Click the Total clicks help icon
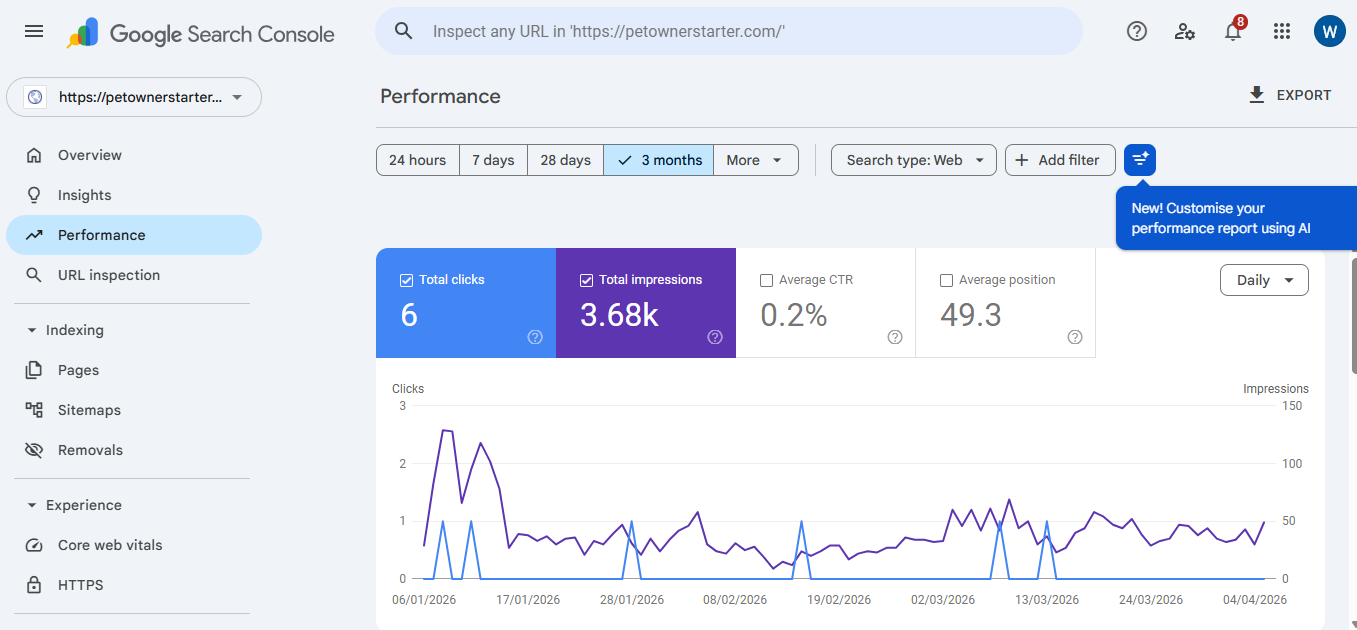 coord(535,337)
